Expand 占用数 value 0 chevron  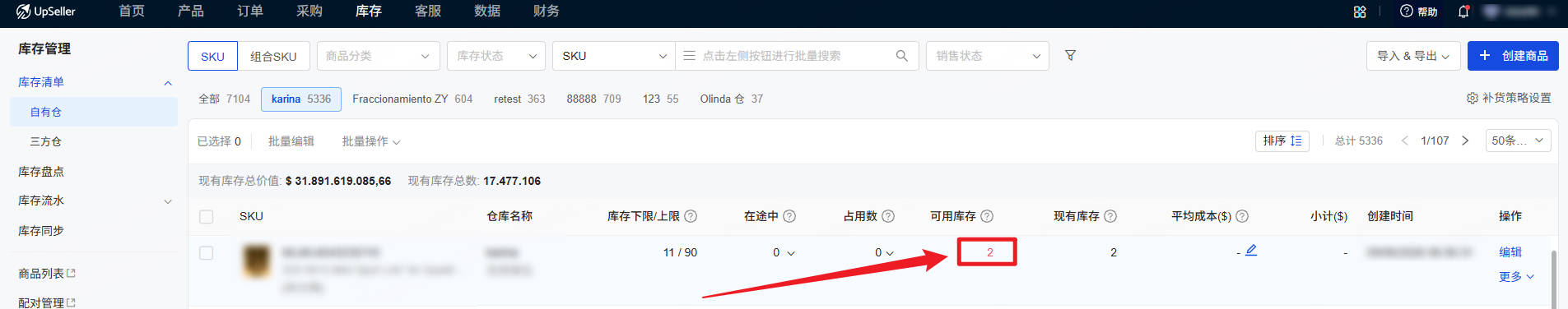point(890,253)
